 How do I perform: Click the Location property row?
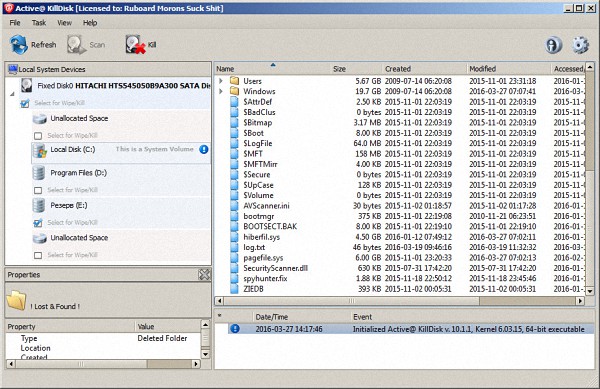tap(103, 348)
